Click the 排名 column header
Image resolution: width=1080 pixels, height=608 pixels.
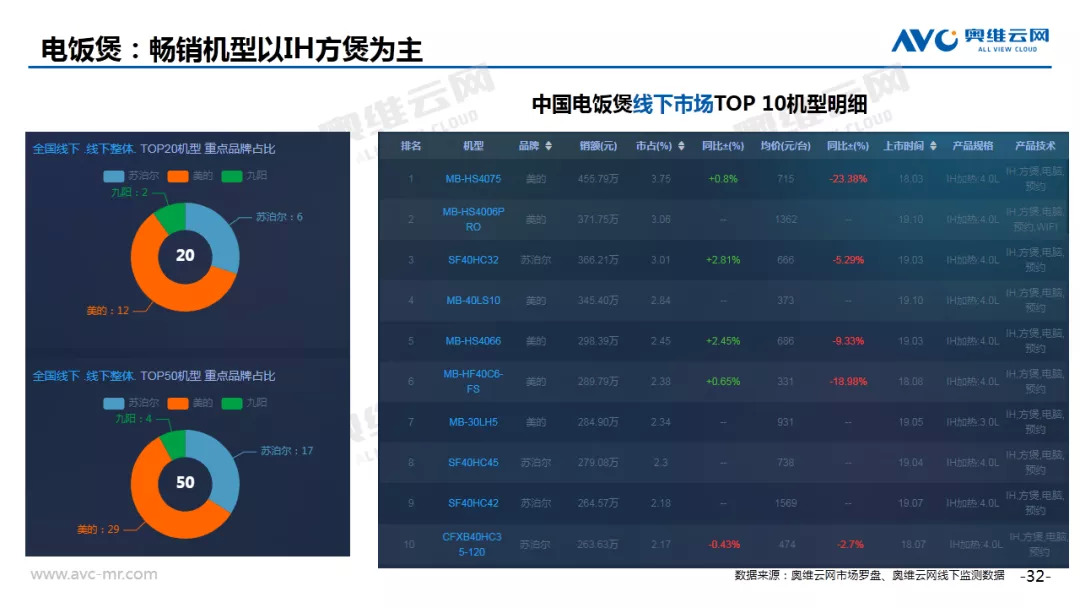[411, 146]
